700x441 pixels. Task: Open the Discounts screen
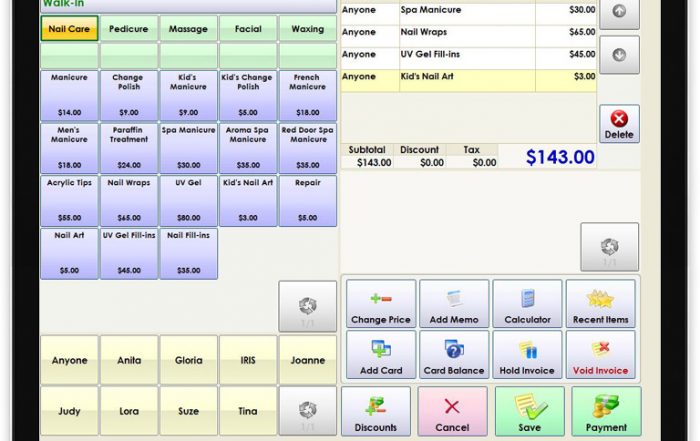click(375, 412)
